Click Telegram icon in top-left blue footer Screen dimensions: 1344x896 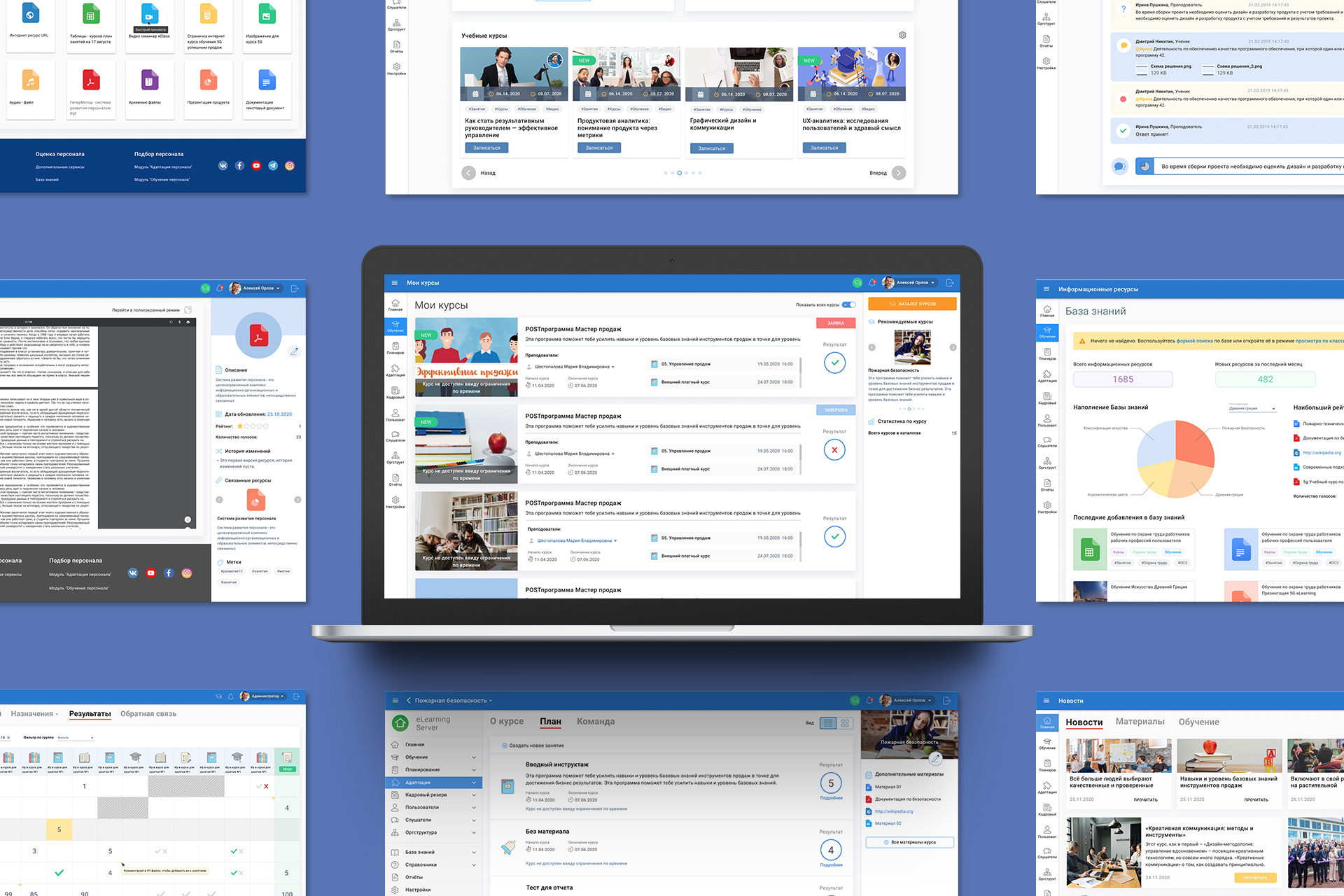[273, 166]
